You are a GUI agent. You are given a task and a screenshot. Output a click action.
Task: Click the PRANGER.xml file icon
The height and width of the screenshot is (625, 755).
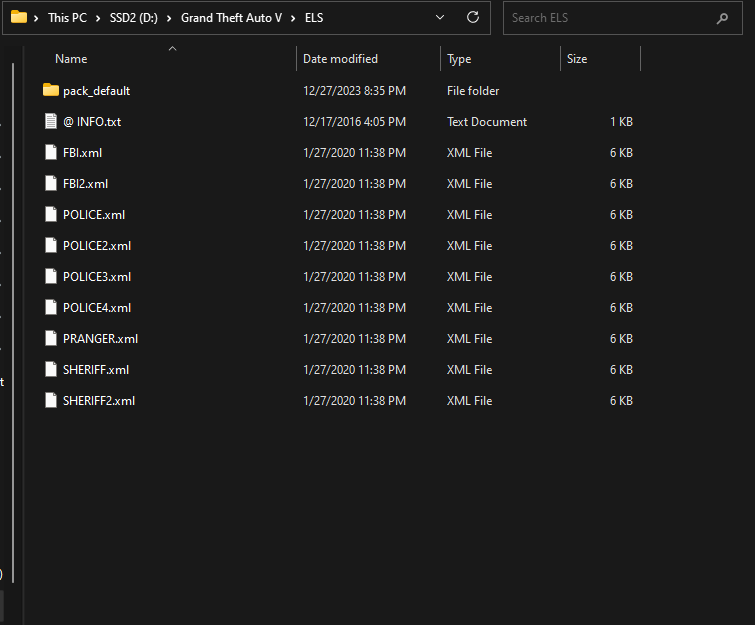52,339
